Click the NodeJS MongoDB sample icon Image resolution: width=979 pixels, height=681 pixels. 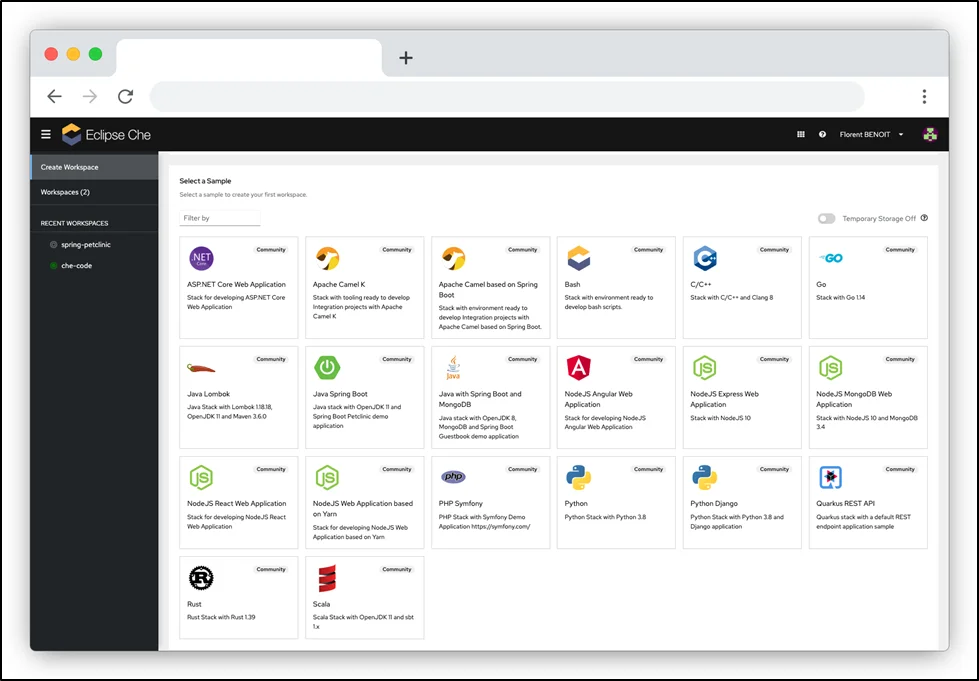pos(830,368)
